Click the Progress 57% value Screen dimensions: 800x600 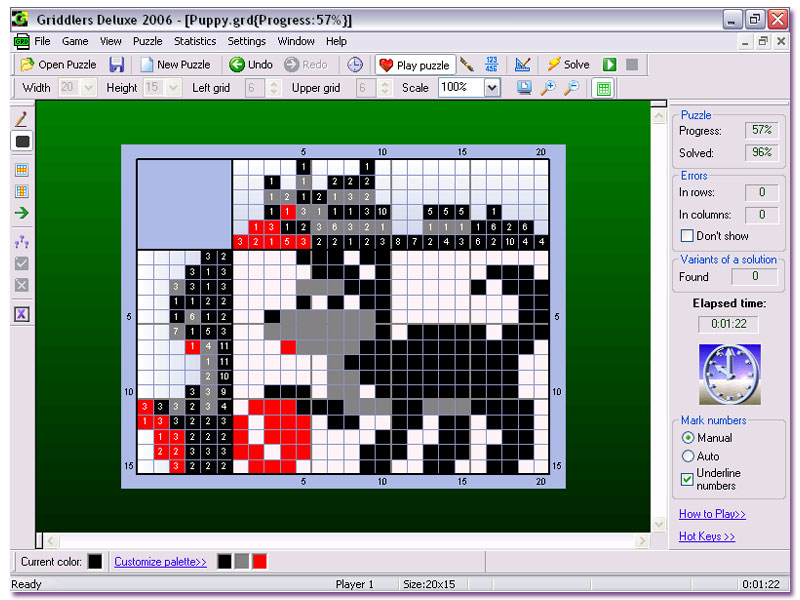[x=762, y=130]
